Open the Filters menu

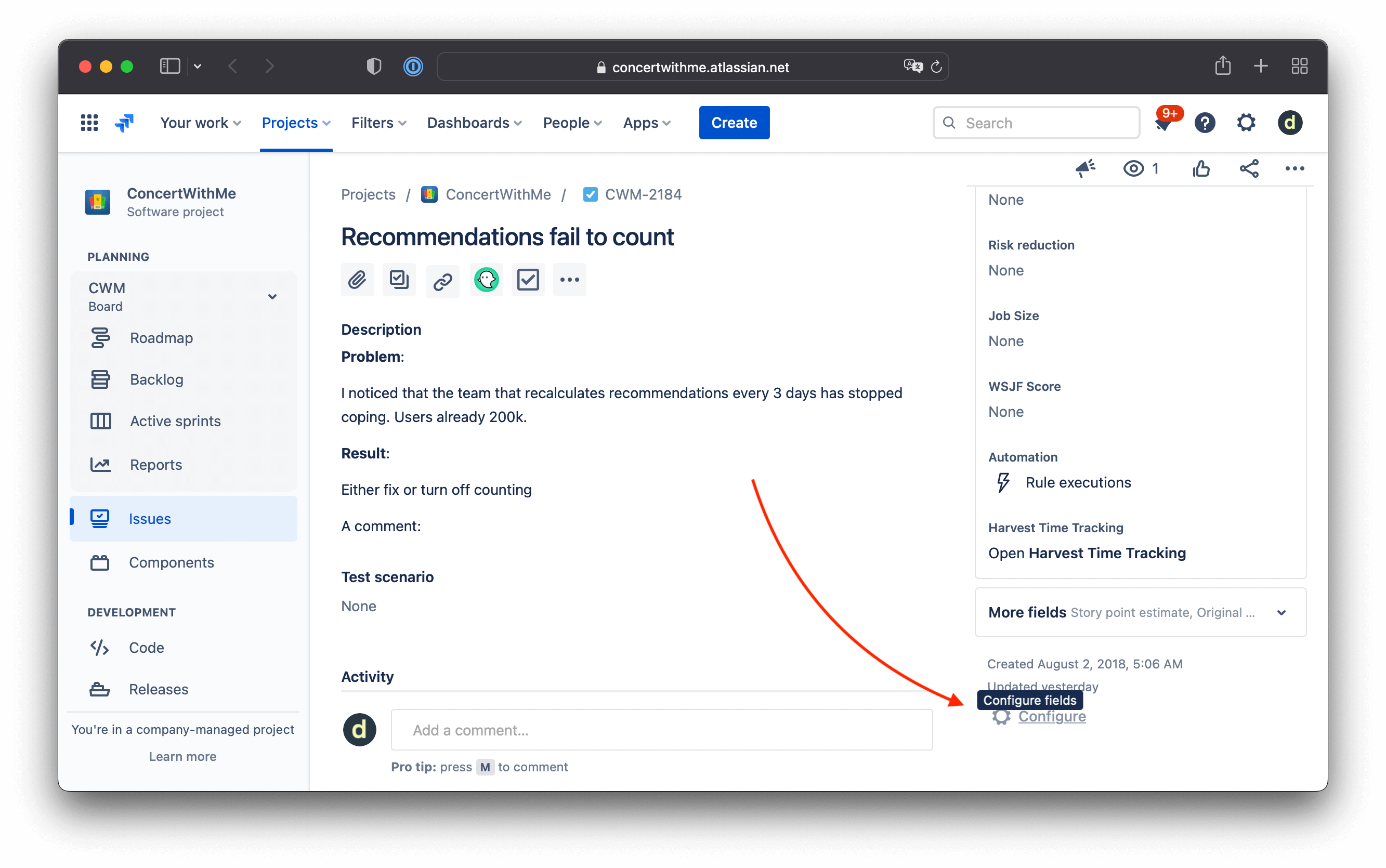pyautogui.click(x=378, y=122)
